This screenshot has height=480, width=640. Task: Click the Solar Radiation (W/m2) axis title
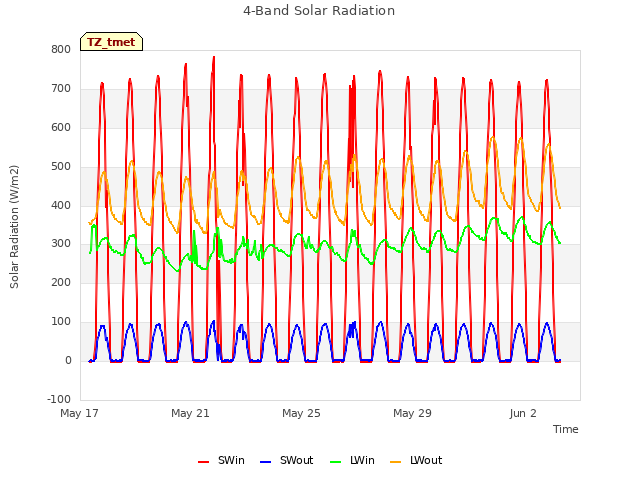click(x=14, y=227)
